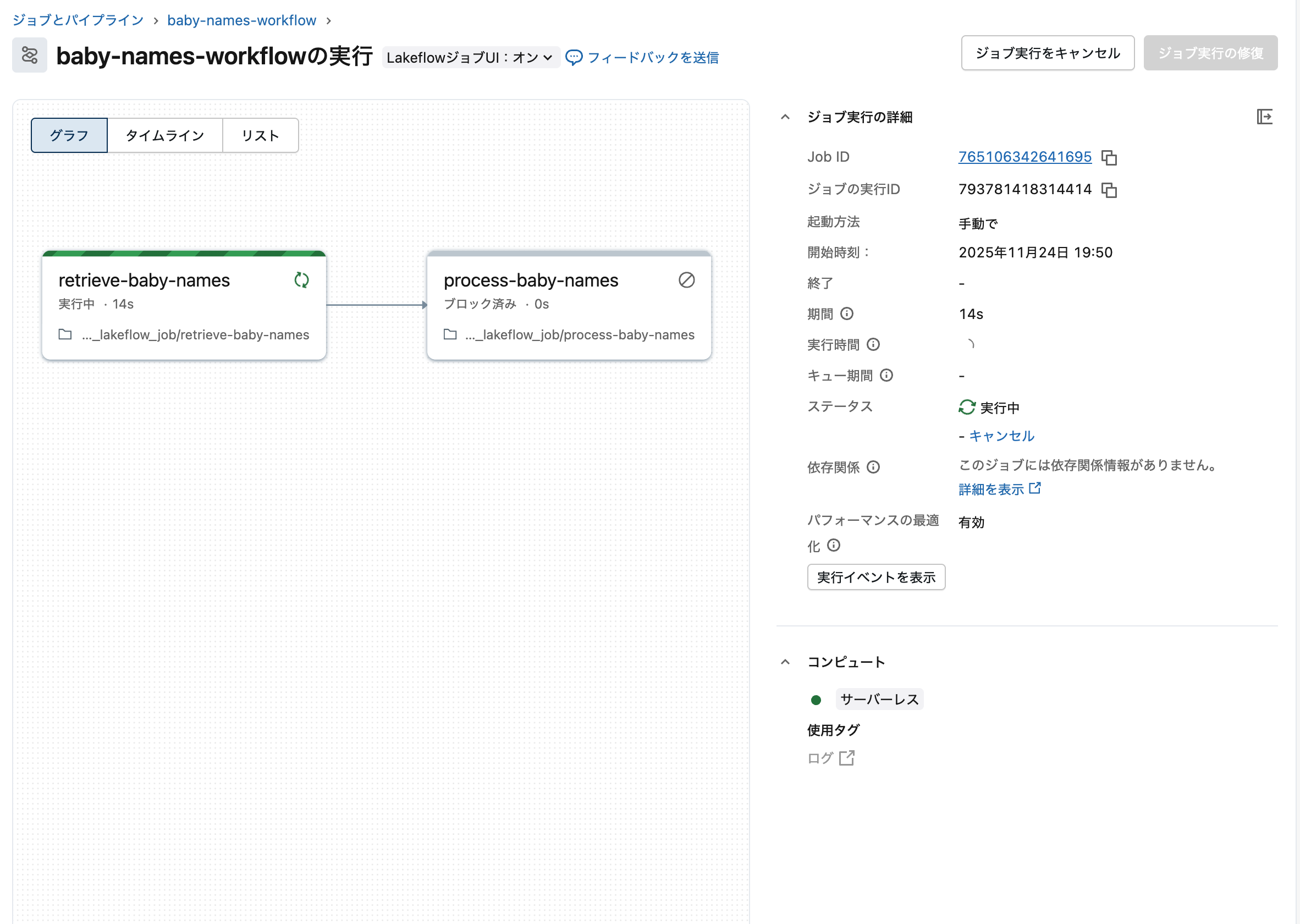Click the パフォーマンスの最適化 info icon

point(835,546)
